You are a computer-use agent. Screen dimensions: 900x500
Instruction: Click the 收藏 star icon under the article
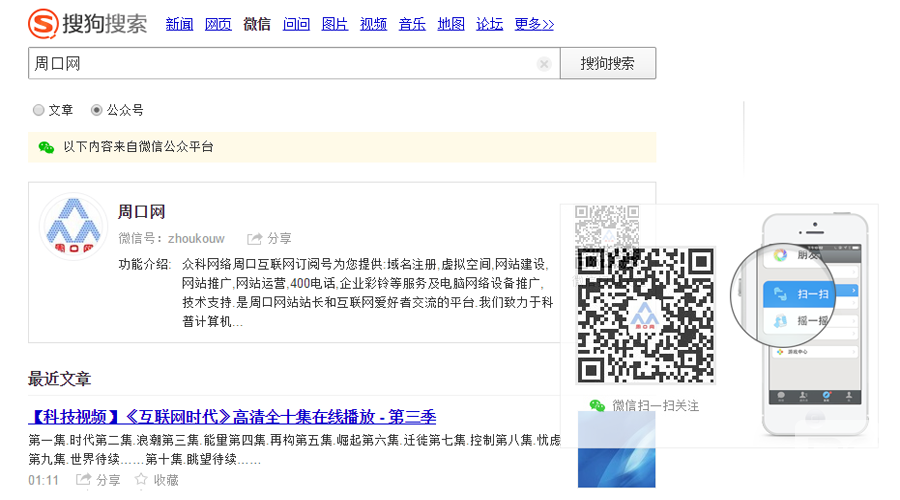click(141, 481)
